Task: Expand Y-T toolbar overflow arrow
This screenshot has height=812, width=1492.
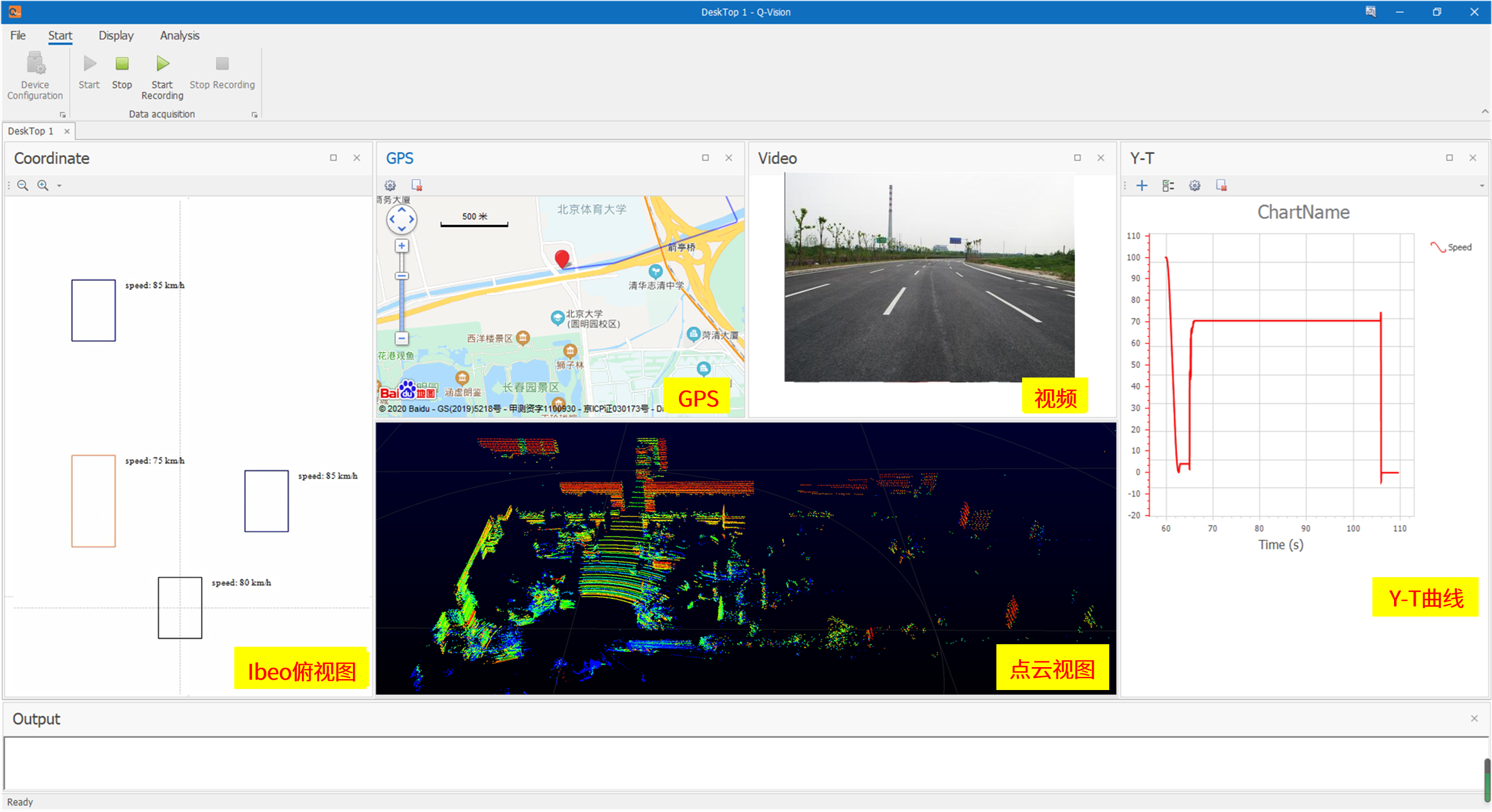Action: (x=1482, y=186)
